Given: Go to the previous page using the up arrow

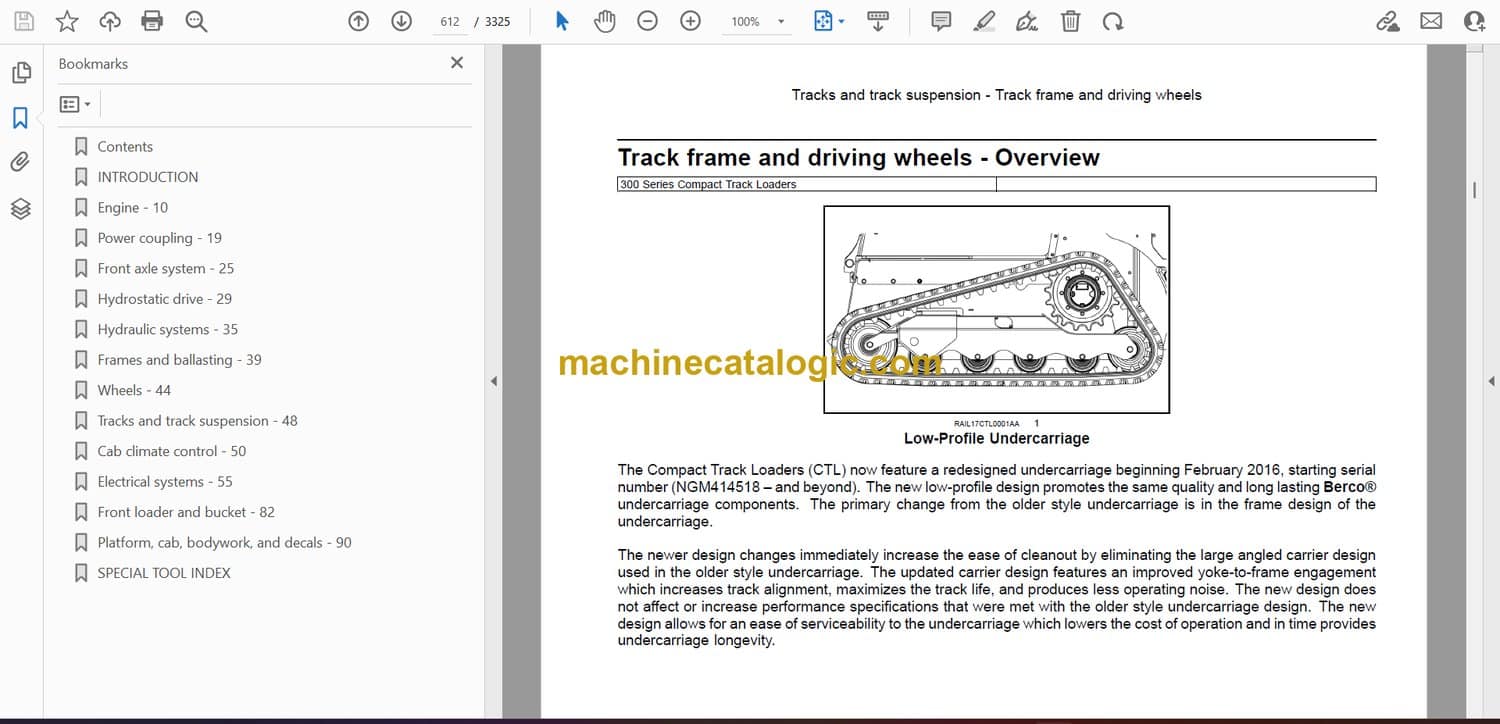Looking at the screenshot, I should click(x=358, y=21).
